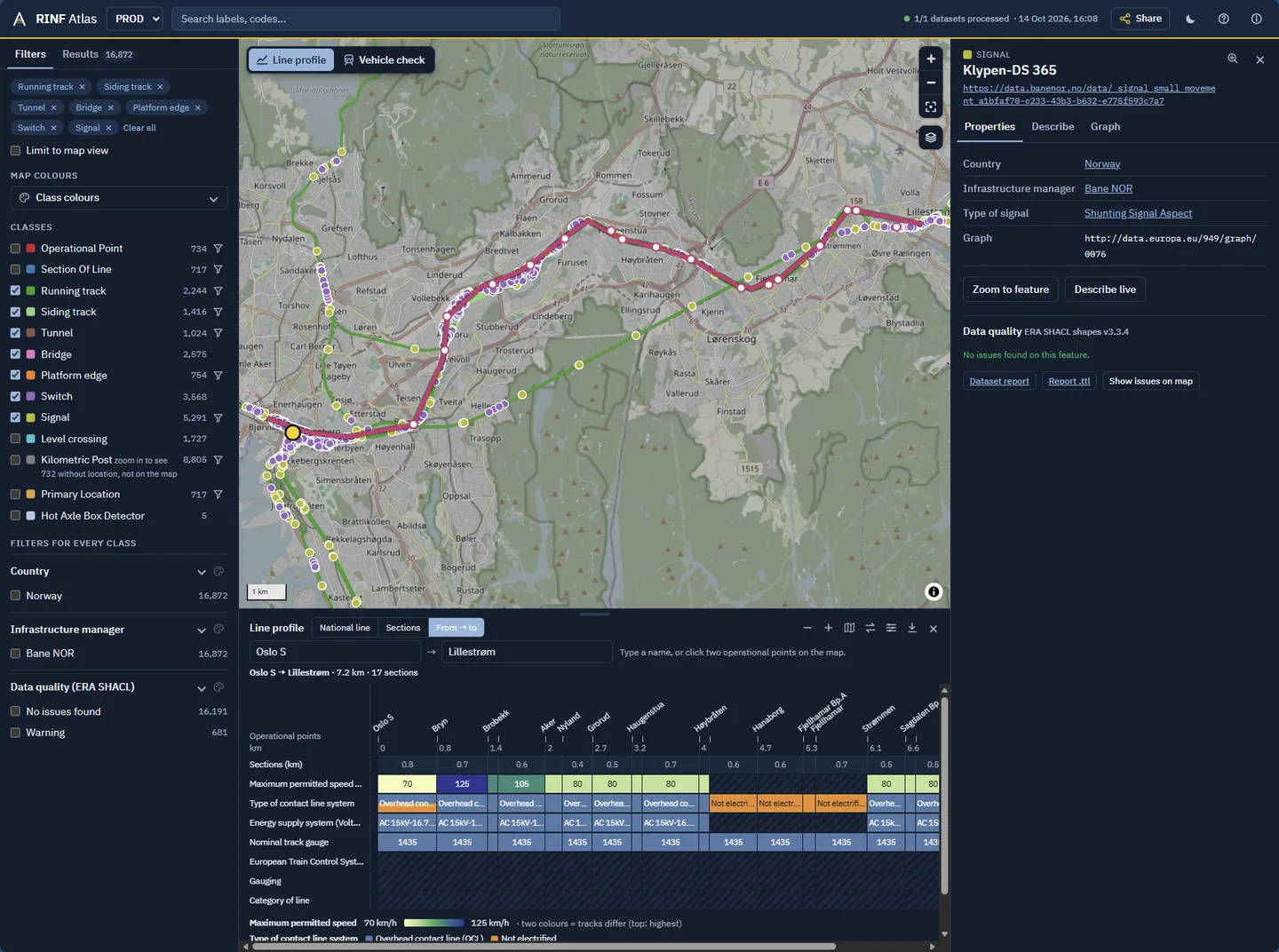Clear all active filters

(x=139, y=128)
